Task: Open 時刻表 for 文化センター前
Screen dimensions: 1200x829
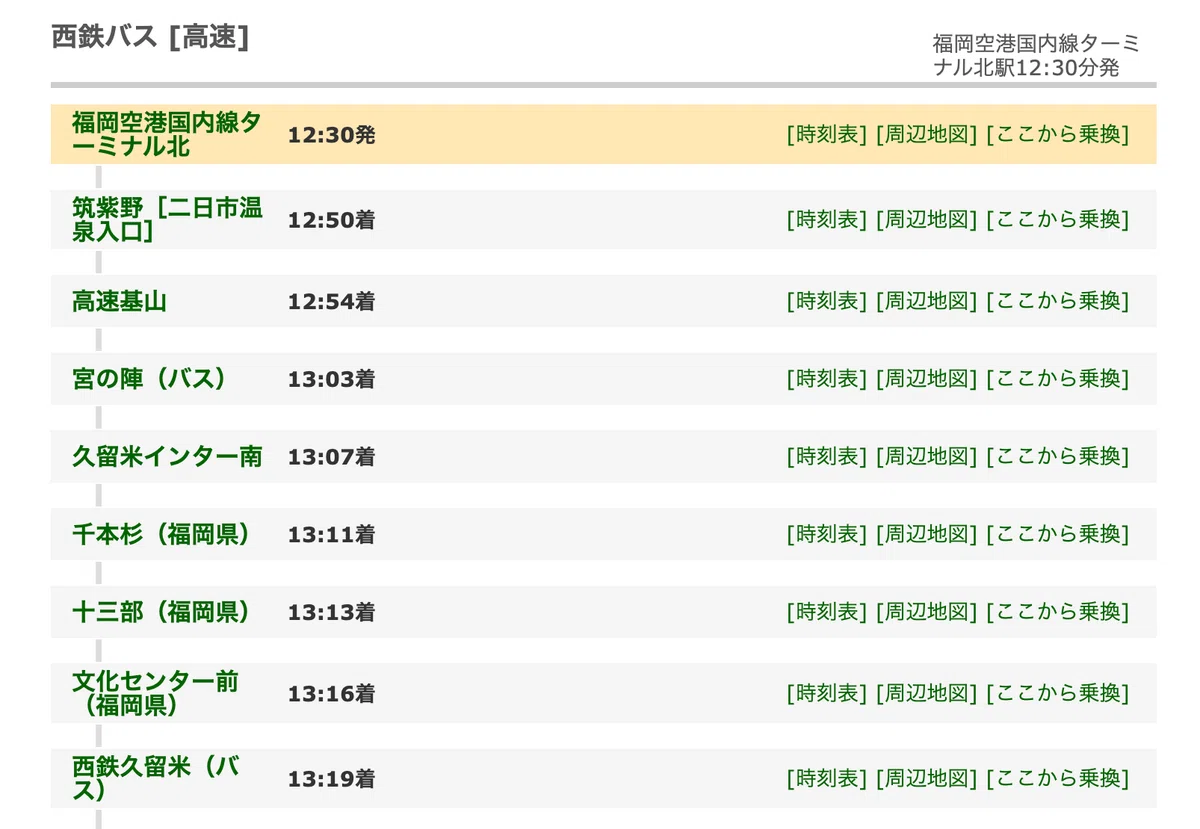Action: [x=826, y=693]
